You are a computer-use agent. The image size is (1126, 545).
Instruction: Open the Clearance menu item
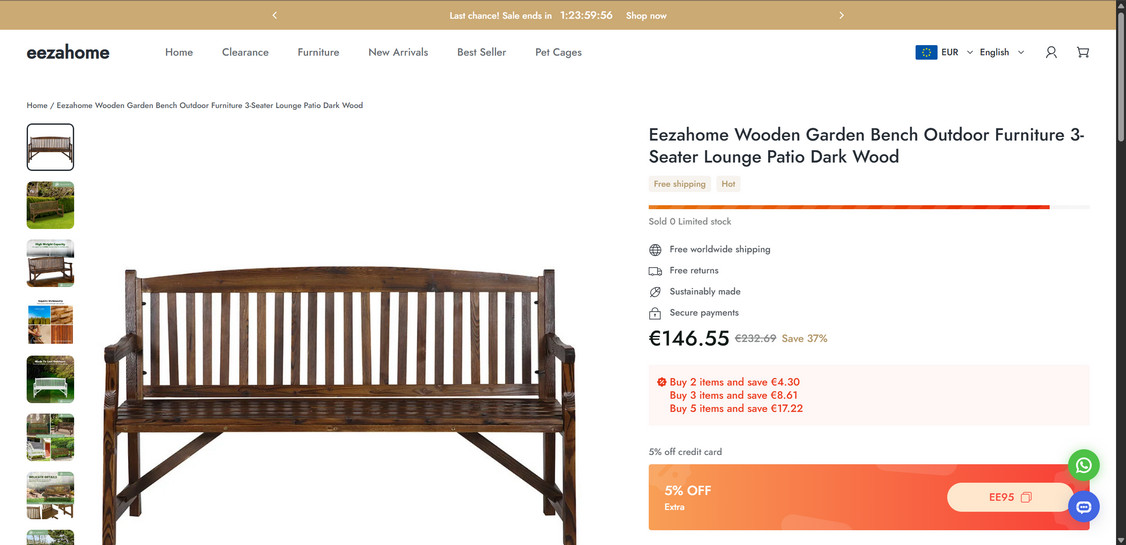point(245,52)
